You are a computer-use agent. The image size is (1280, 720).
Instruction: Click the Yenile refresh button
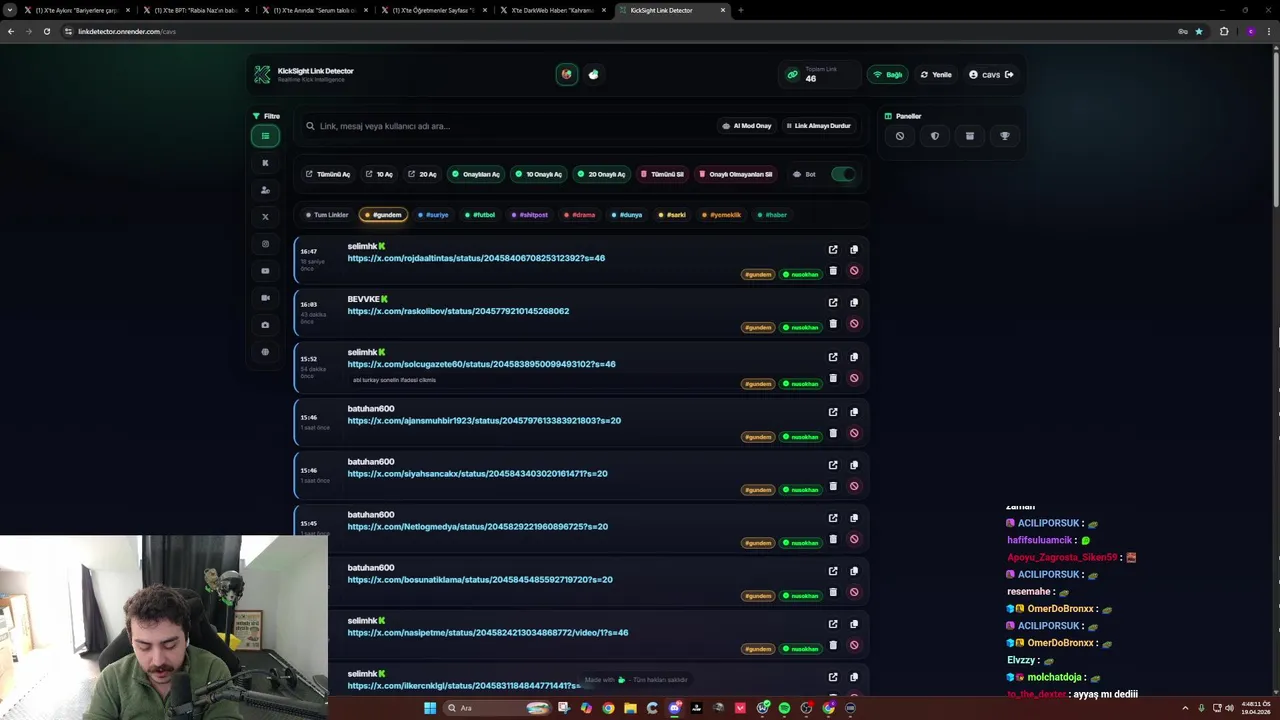[x=936, y=74]
